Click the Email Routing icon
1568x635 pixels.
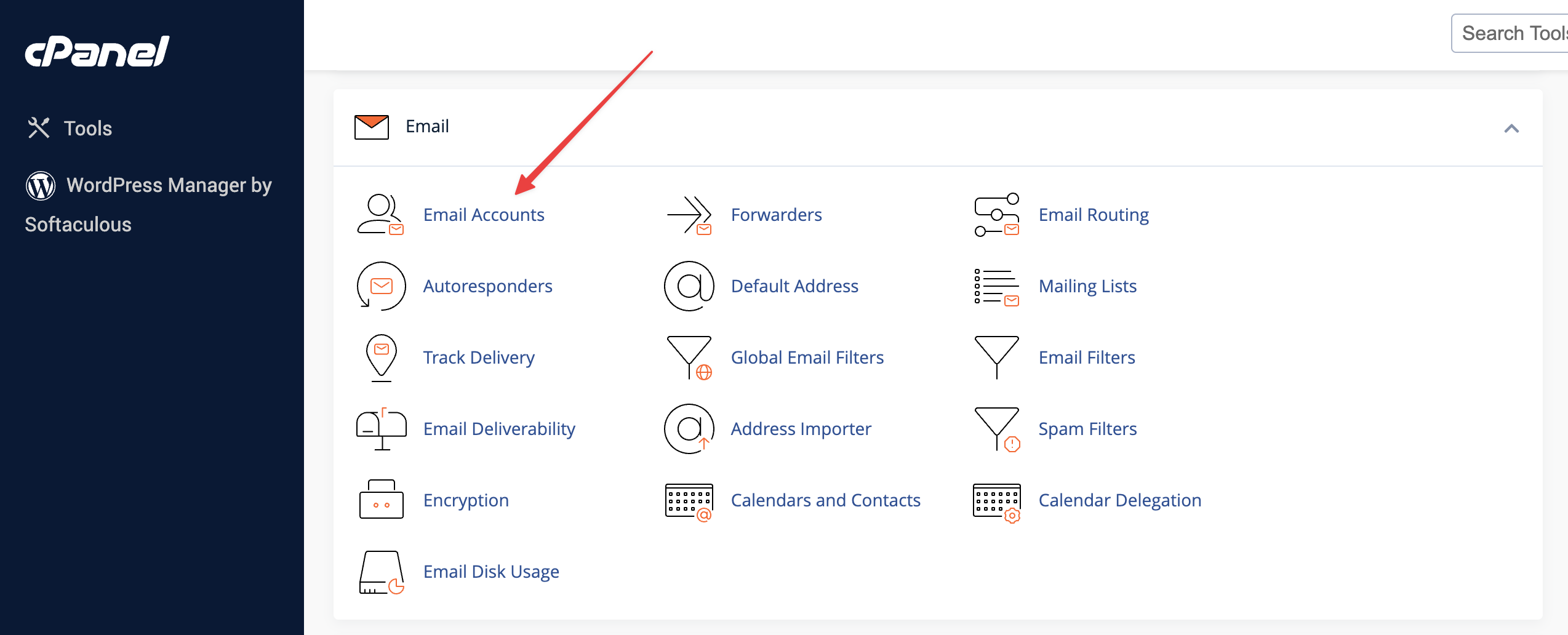(996, 215)
